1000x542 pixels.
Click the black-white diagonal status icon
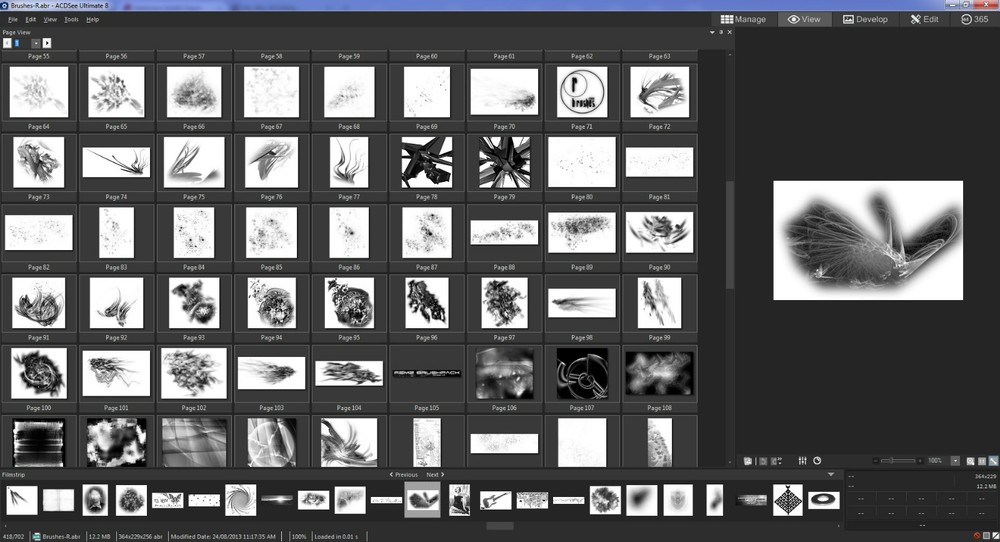[995, 536]
